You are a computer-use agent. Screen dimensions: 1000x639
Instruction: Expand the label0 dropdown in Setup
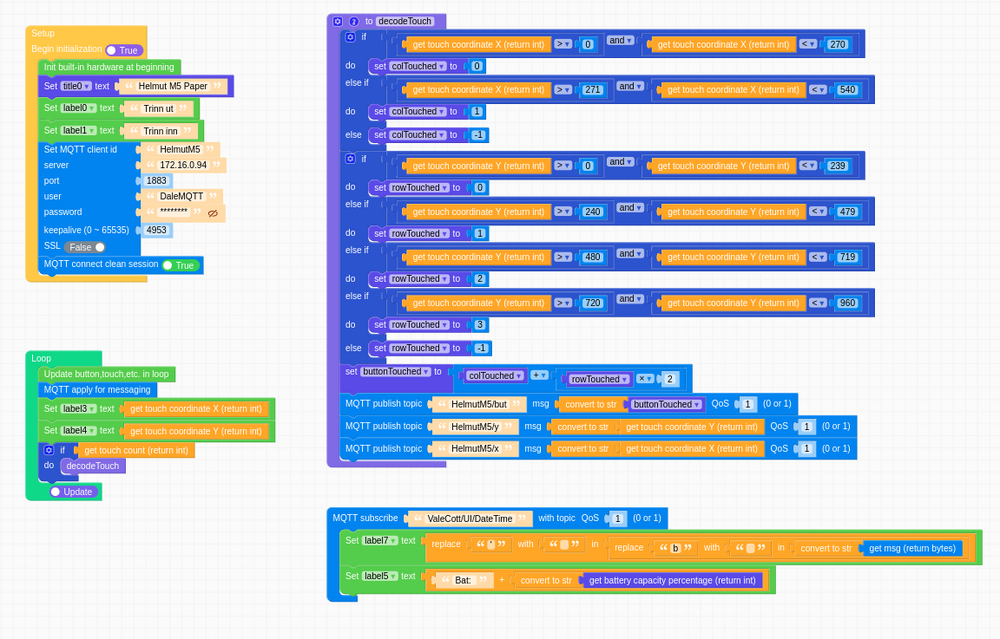click(78, 108)
